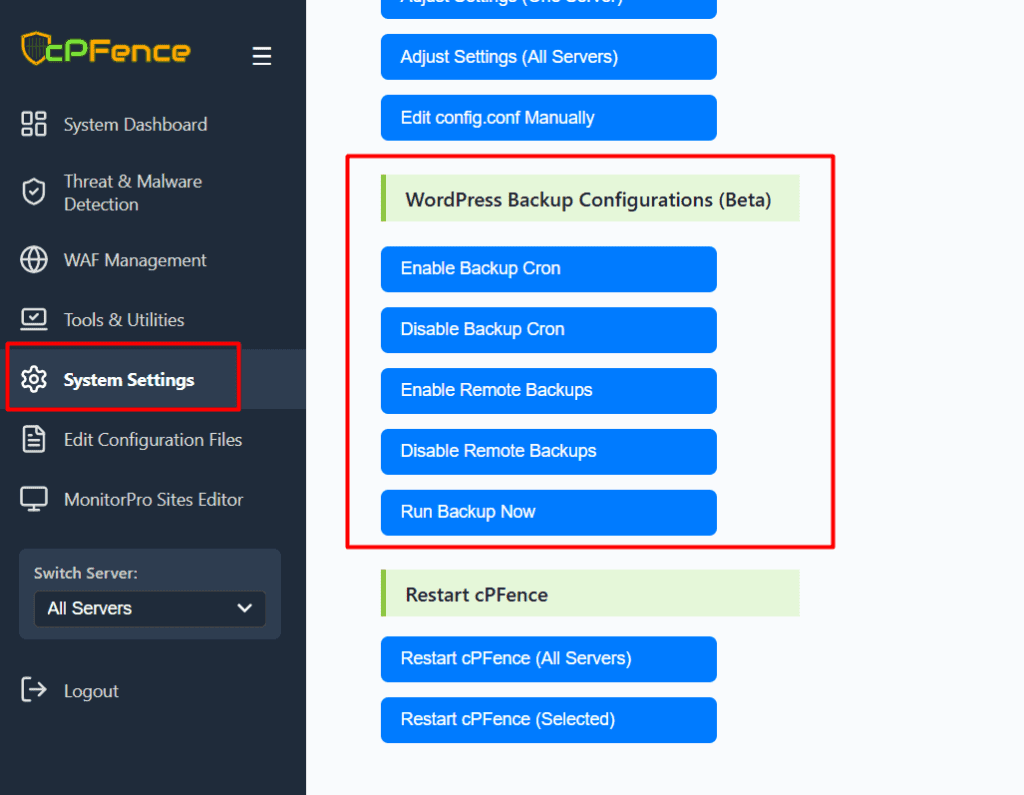Toggle the hamburger sidebar menu icon
The width and height of the screenshot is (1024, 795).
[x=262, y=56]
